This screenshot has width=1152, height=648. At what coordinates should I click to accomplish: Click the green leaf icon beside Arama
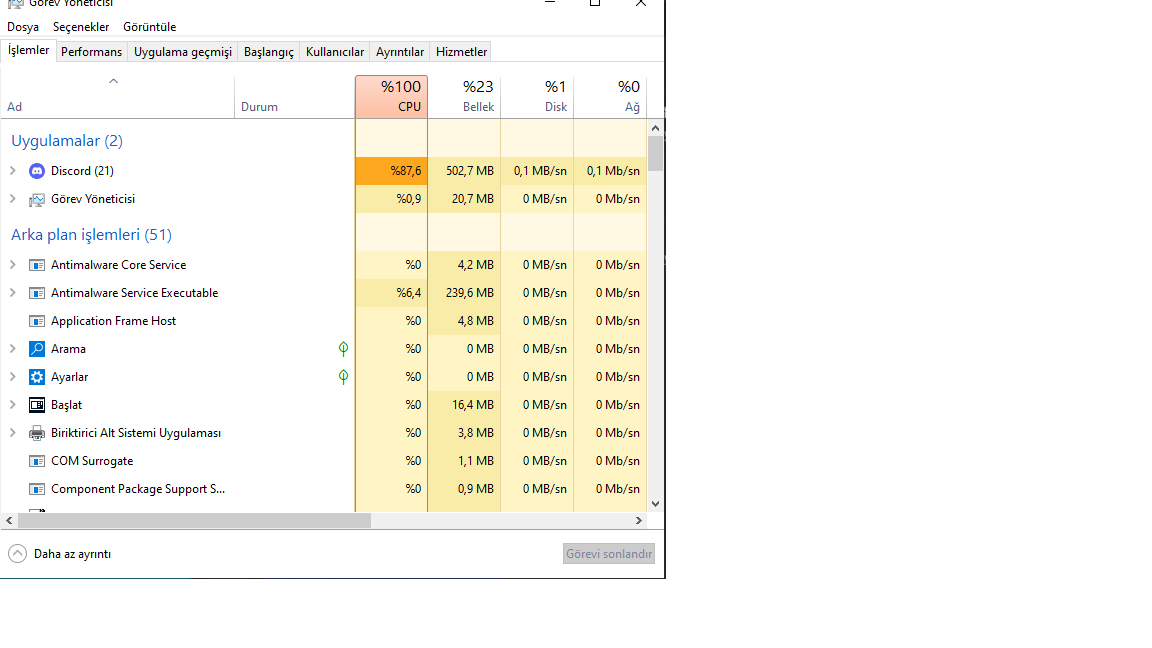click(x=343, y=349)
